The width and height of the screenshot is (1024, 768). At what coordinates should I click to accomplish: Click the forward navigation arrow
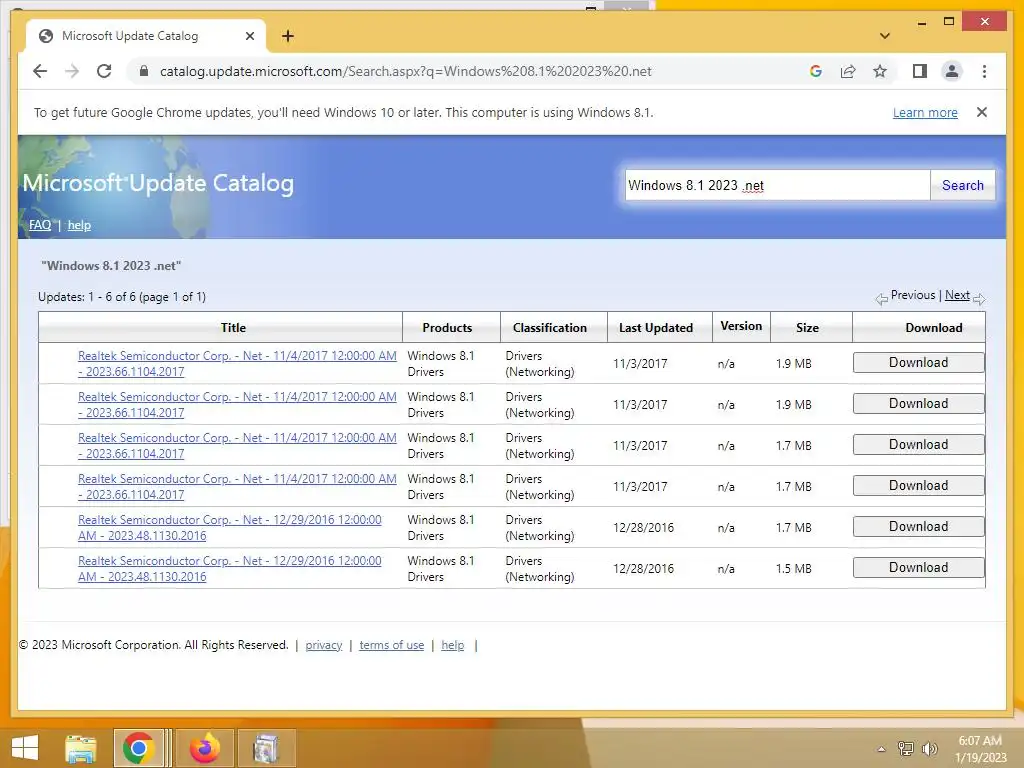(72, 71)
